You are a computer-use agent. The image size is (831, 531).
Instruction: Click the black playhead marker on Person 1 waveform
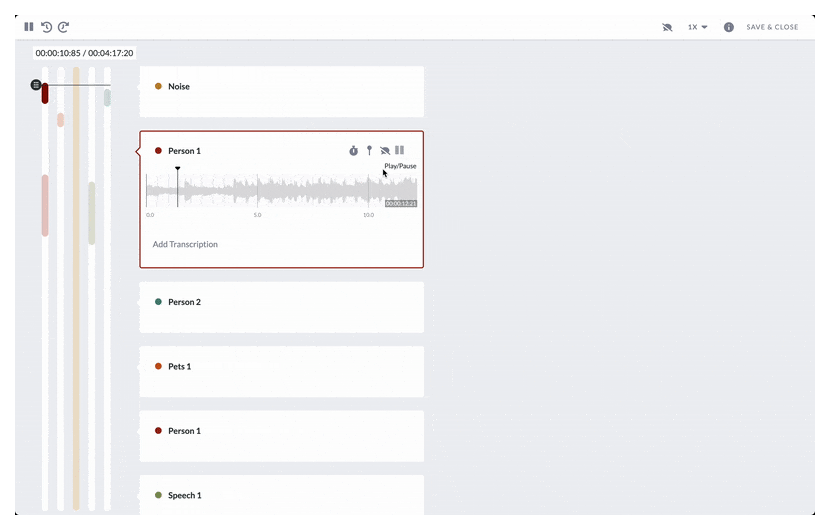(178, 171)
